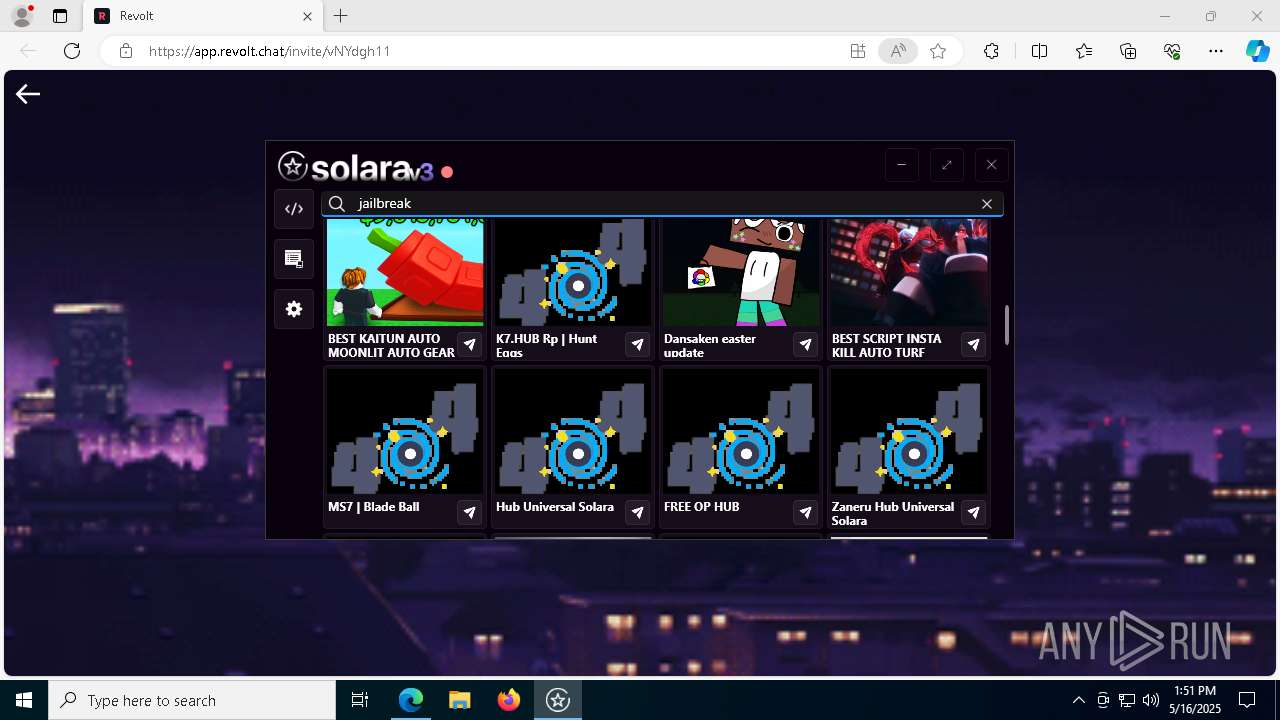The width and height of the screenshot is (1280, 720).
Task: Open K7.HUB Rp thumbnail
Action: (x=573, y=272)
